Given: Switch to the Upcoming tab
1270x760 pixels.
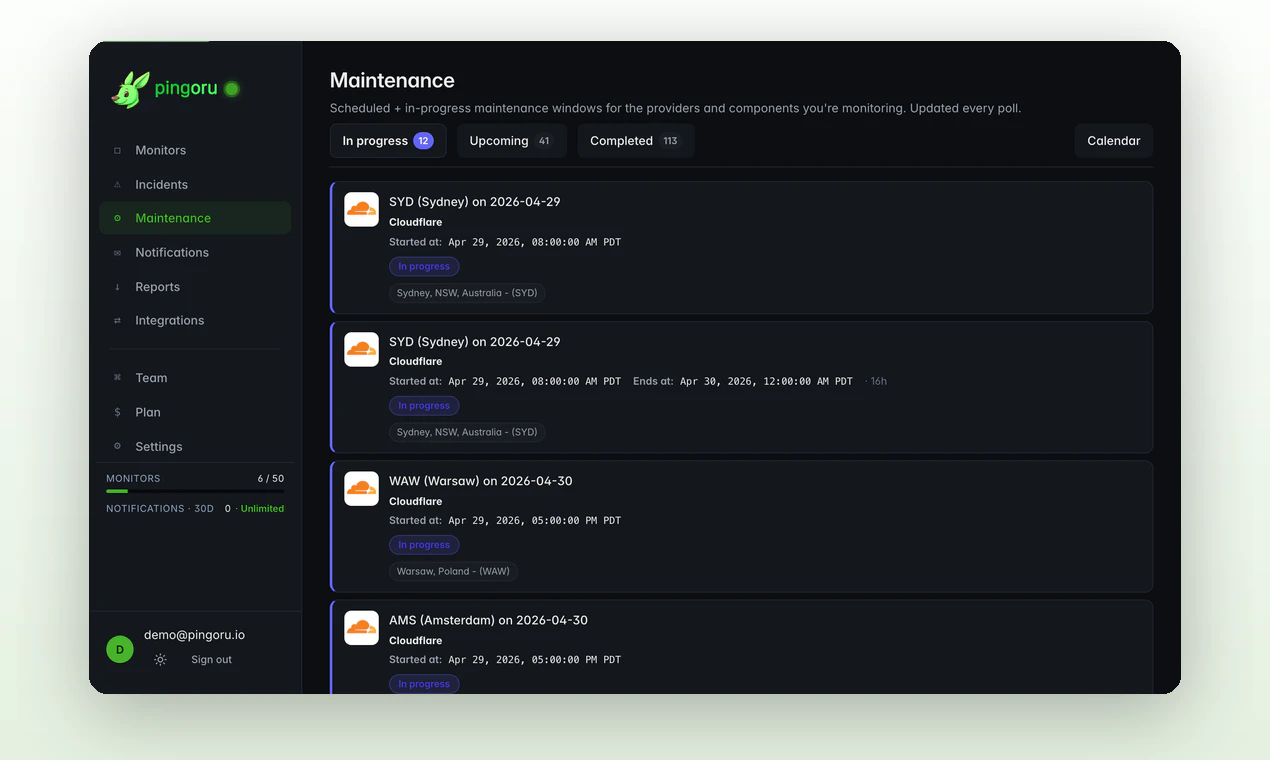Looking at the screenshot, I should 511,140.
